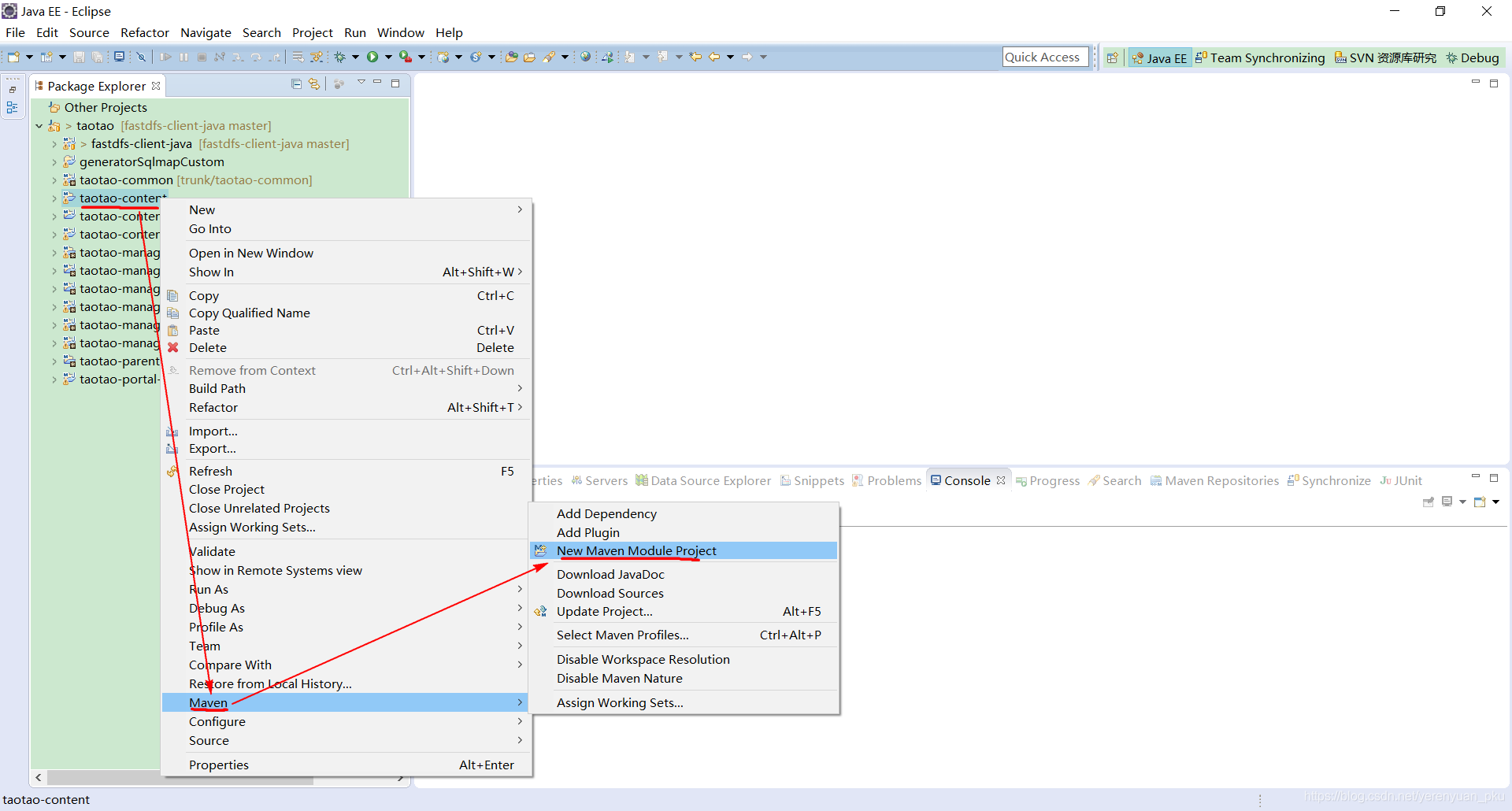This screenshot has width=1512, height=811.
Task: Choose Refresh in the context menu
Action: pos(345,472)
